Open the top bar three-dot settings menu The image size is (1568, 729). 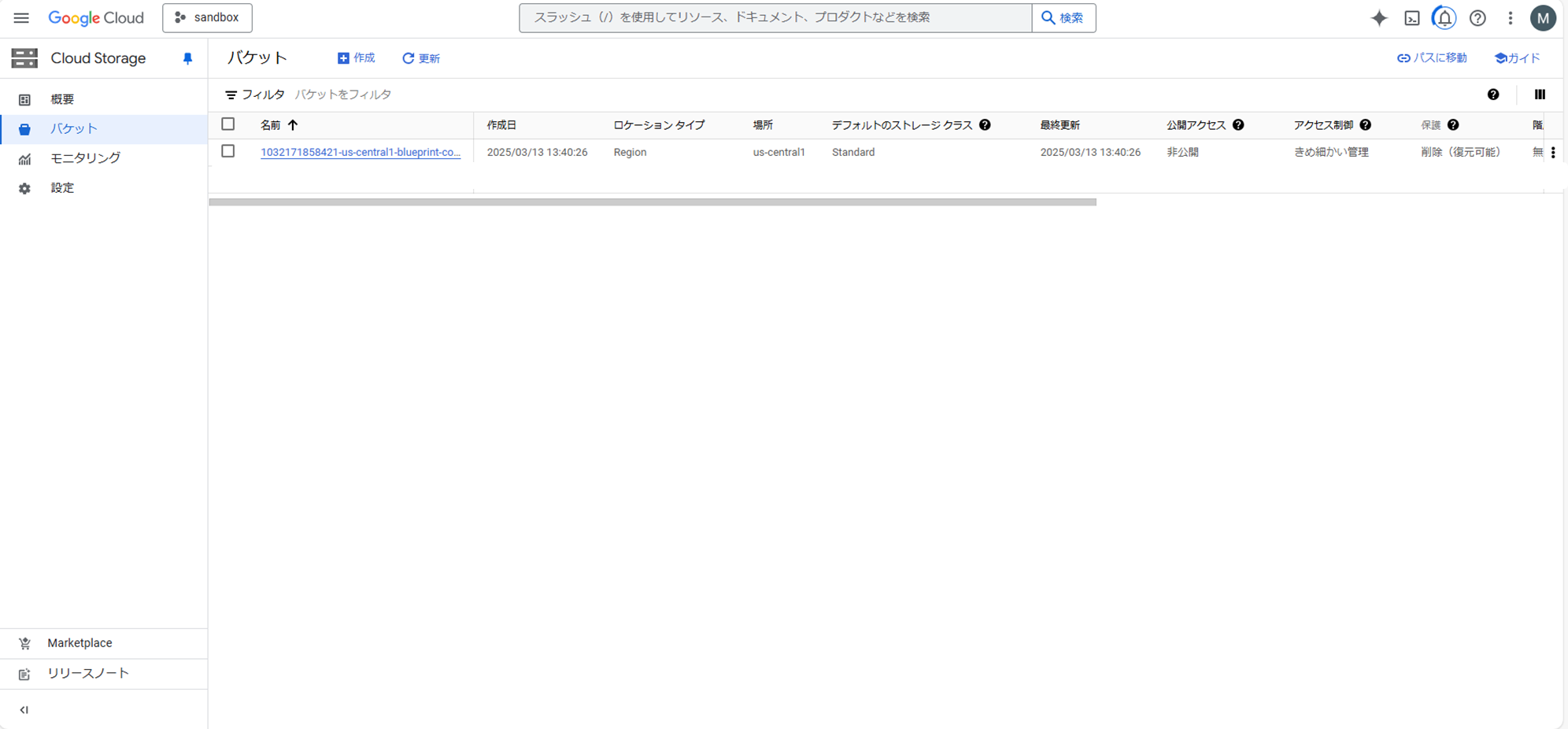[x=1510, y=17]
